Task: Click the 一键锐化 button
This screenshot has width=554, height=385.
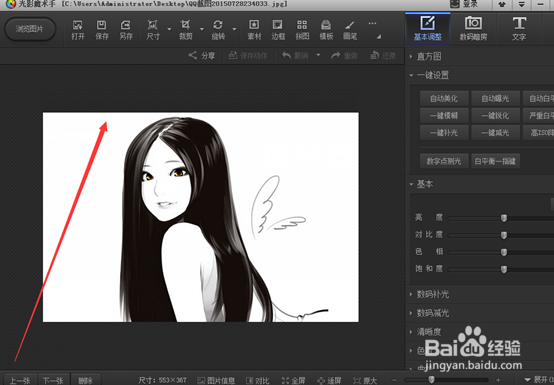Action: pyautogui.click(x=495, y=116)
